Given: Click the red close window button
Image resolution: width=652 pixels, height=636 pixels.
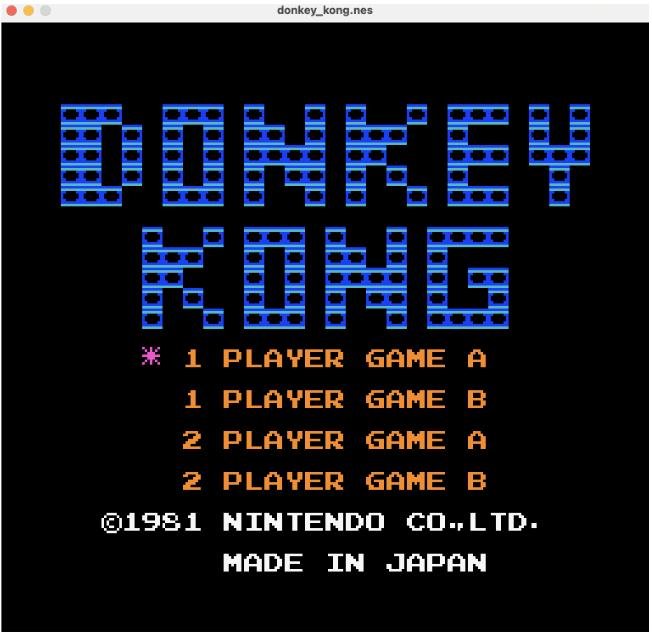Looking at the screenshot, I should coord(12,10).
